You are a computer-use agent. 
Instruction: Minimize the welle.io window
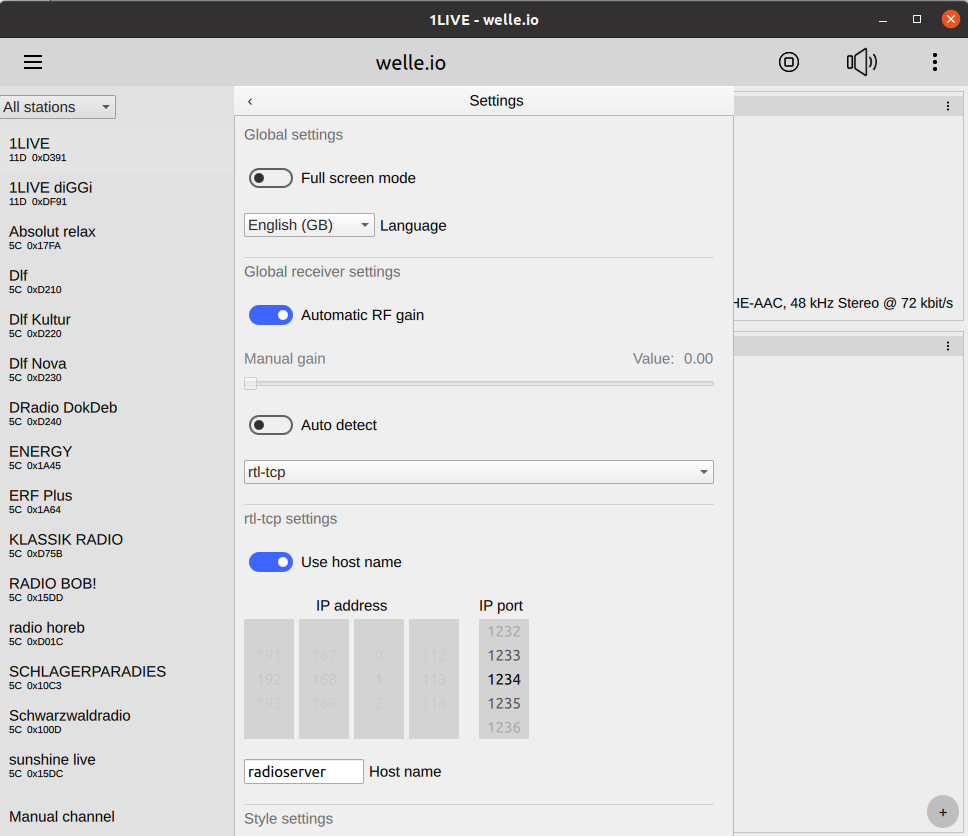click(883, 20)
